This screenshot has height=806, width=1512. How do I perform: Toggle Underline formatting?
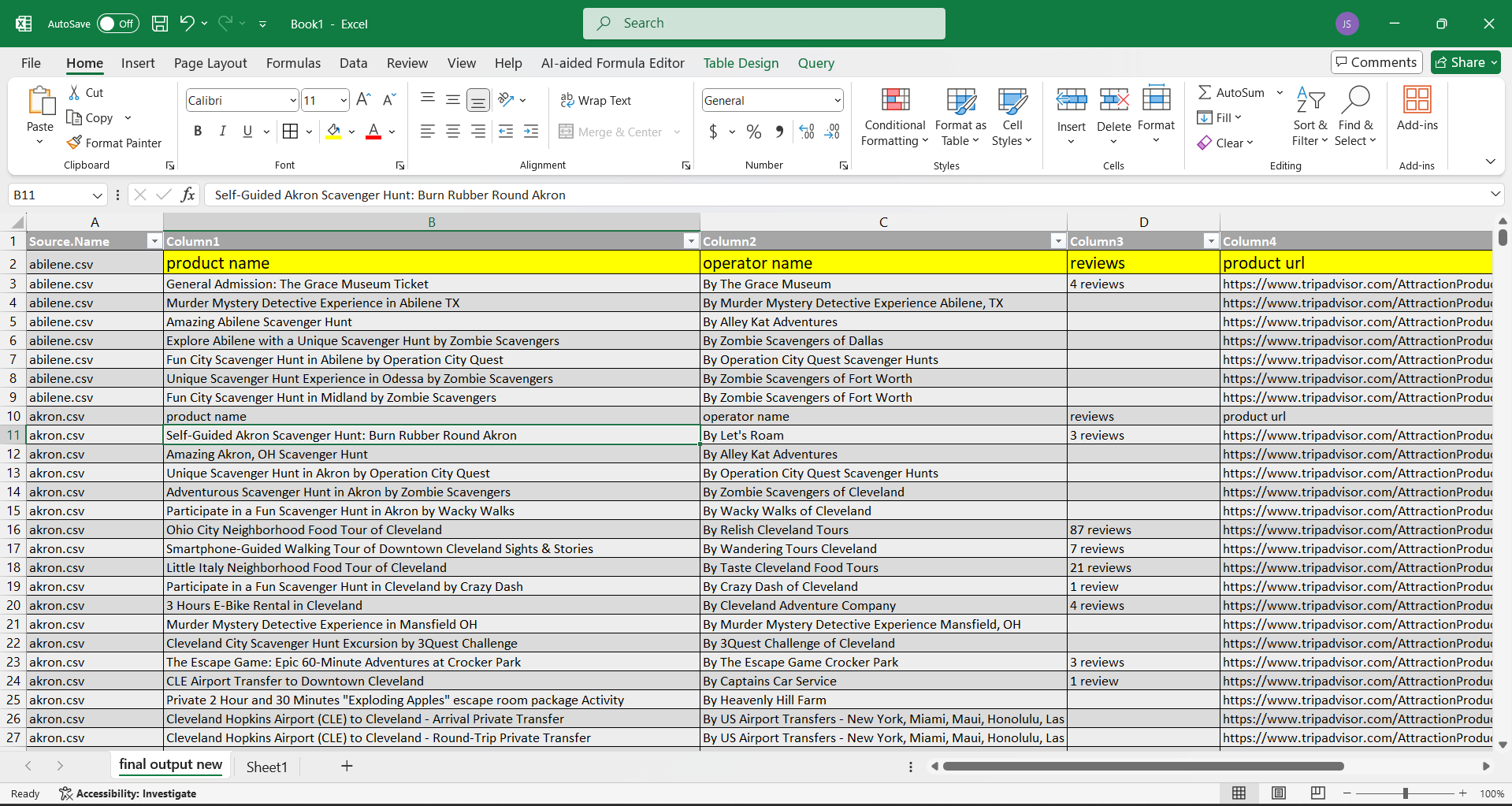point(247,132)
